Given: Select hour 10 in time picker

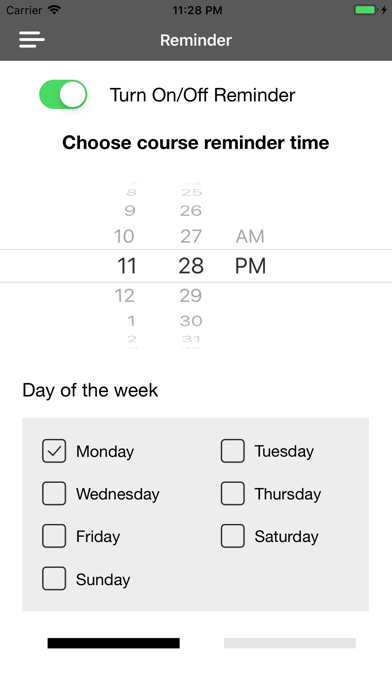Looking at the screenshot, I should [124, 237].
